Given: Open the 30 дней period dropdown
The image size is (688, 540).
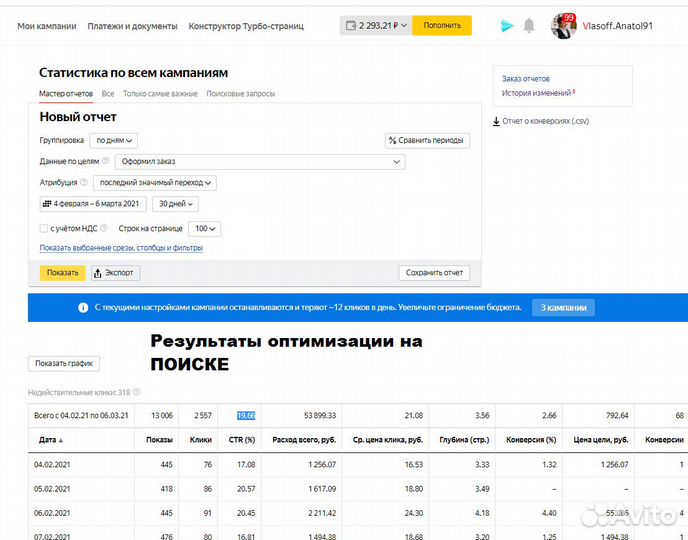Looking at the screenshot, I should [176, 204].
